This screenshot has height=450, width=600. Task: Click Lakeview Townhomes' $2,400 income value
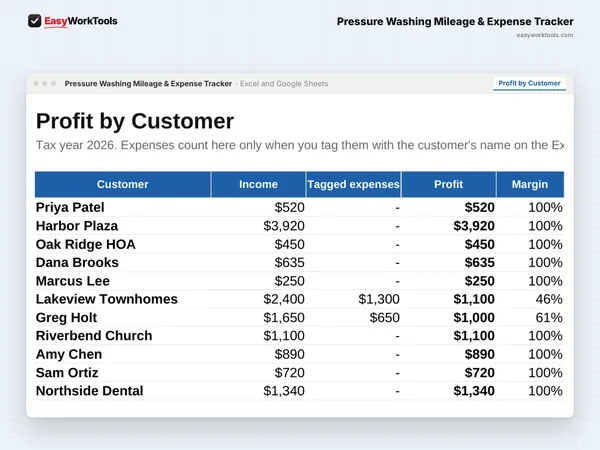(x=284, y=299)
